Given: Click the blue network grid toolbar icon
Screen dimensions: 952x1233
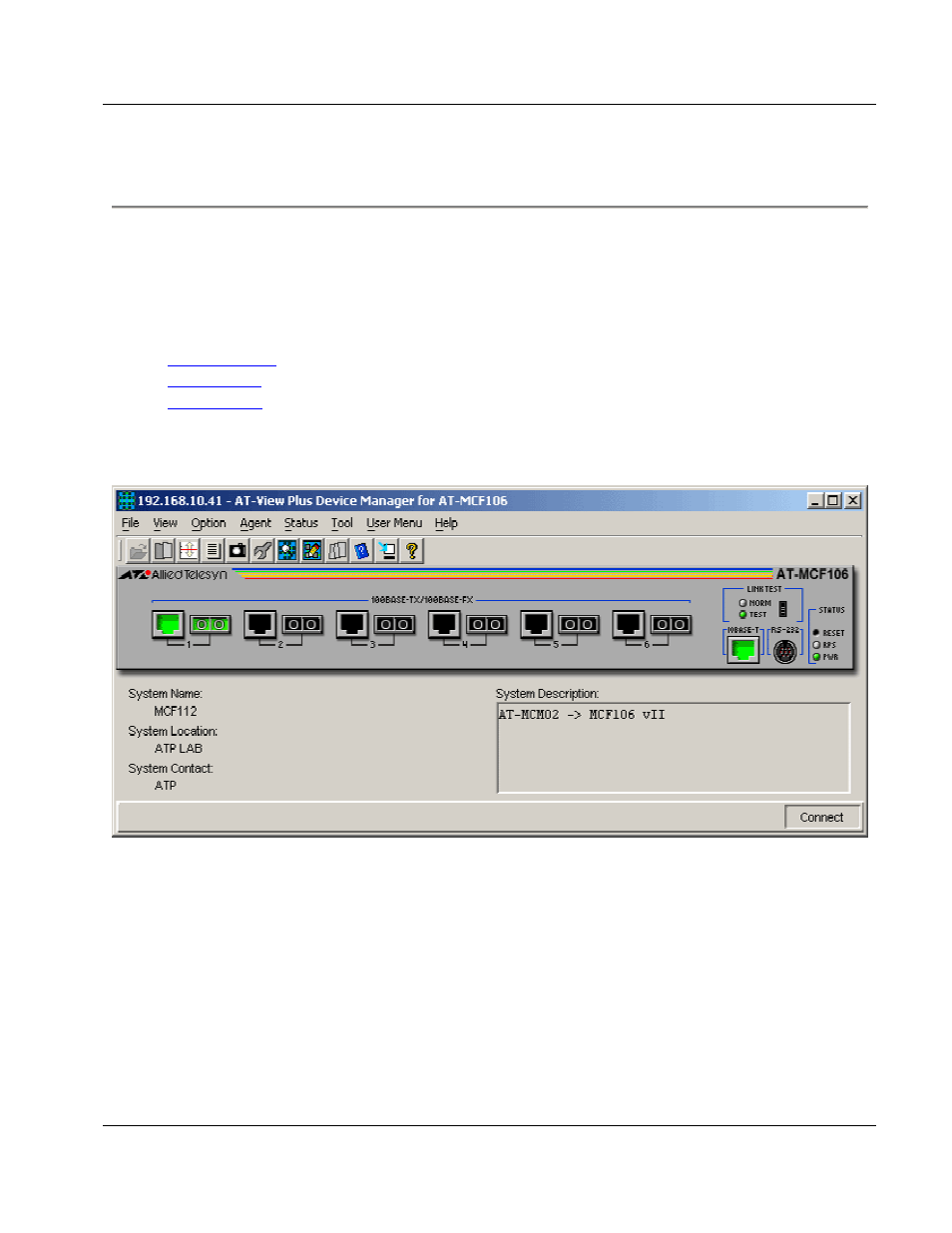Looking at the screenshot, I should tap(287, 550).
